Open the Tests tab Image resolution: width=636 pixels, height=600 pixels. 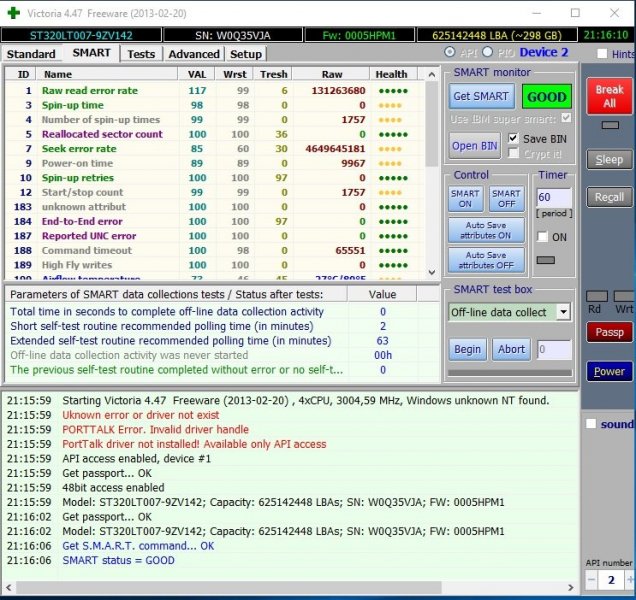tap(141, 53)
